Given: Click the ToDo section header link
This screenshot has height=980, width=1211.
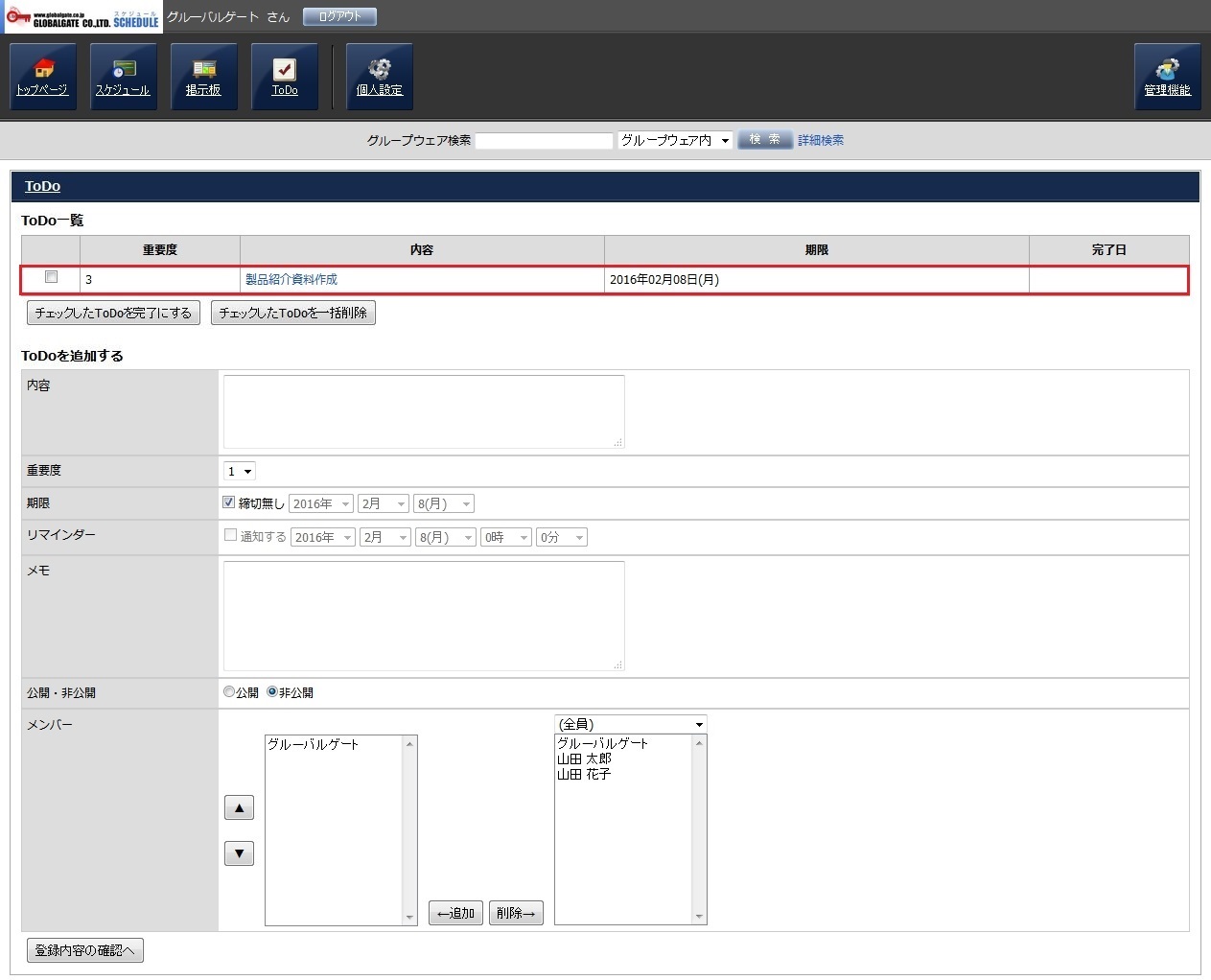Looking at the screenshot, I should 42,186.
